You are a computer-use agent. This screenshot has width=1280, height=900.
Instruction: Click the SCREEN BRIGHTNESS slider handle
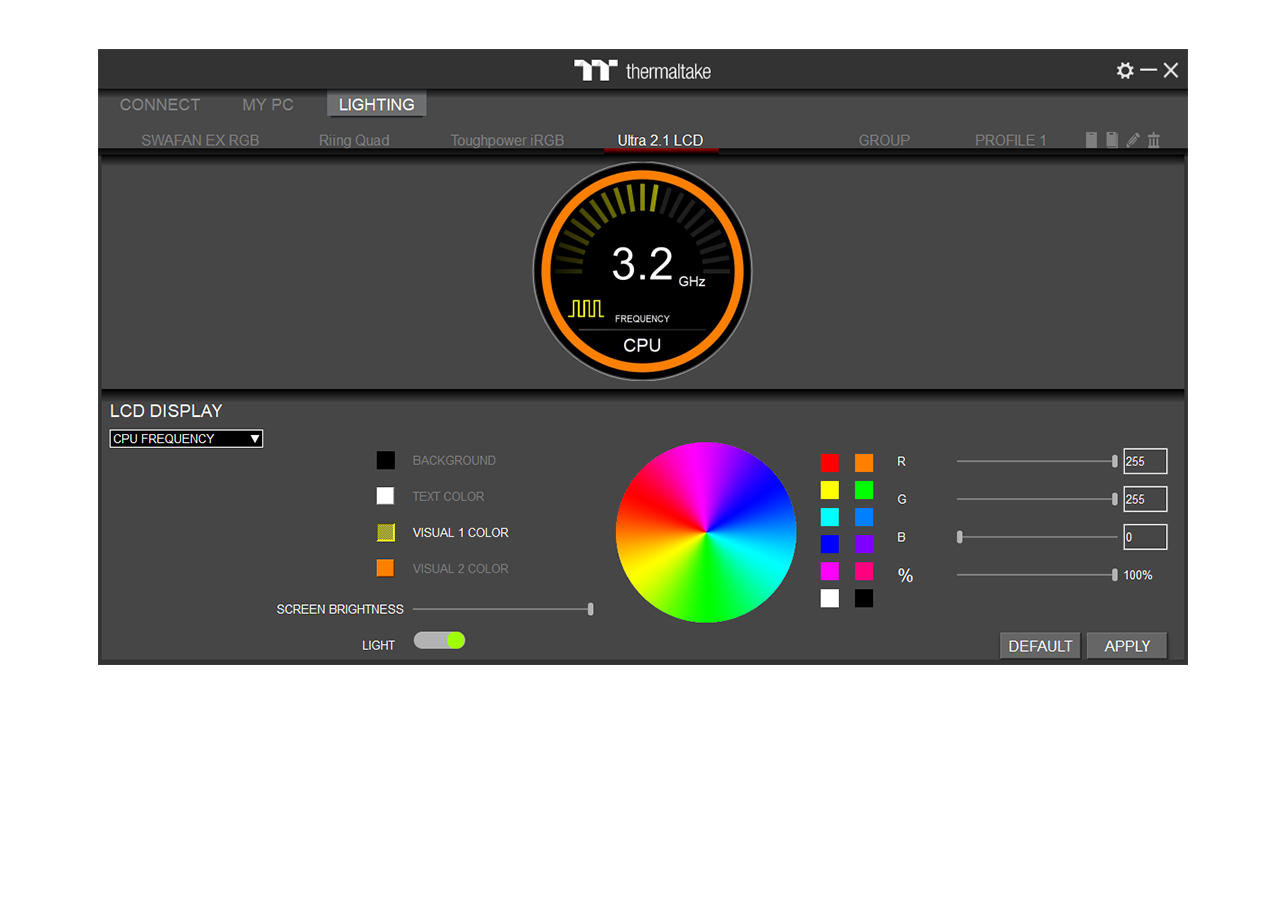click(591, 609)
